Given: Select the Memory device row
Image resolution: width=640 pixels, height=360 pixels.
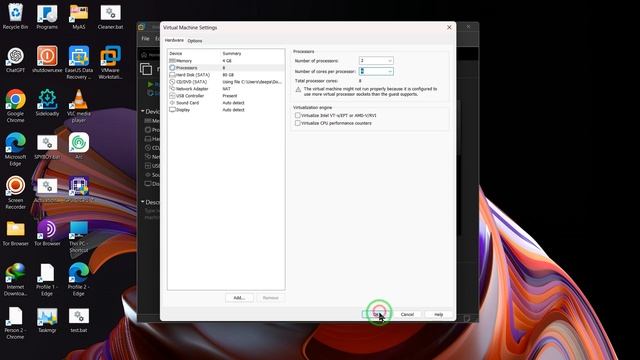Looking at the screenshot, I should tap(226, 60).
